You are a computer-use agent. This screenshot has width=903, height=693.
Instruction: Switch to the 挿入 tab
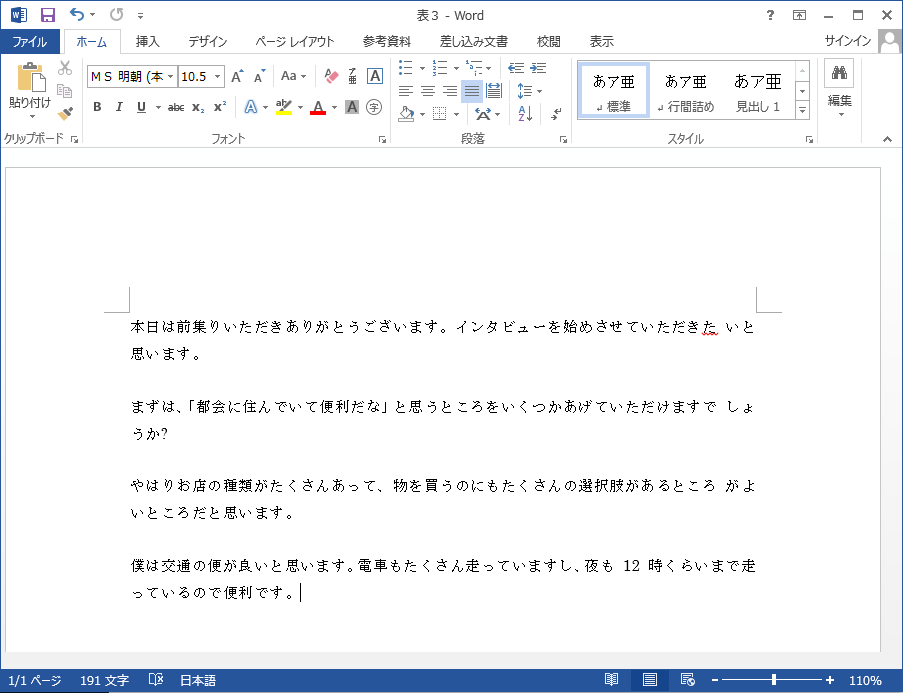(148, 42)
